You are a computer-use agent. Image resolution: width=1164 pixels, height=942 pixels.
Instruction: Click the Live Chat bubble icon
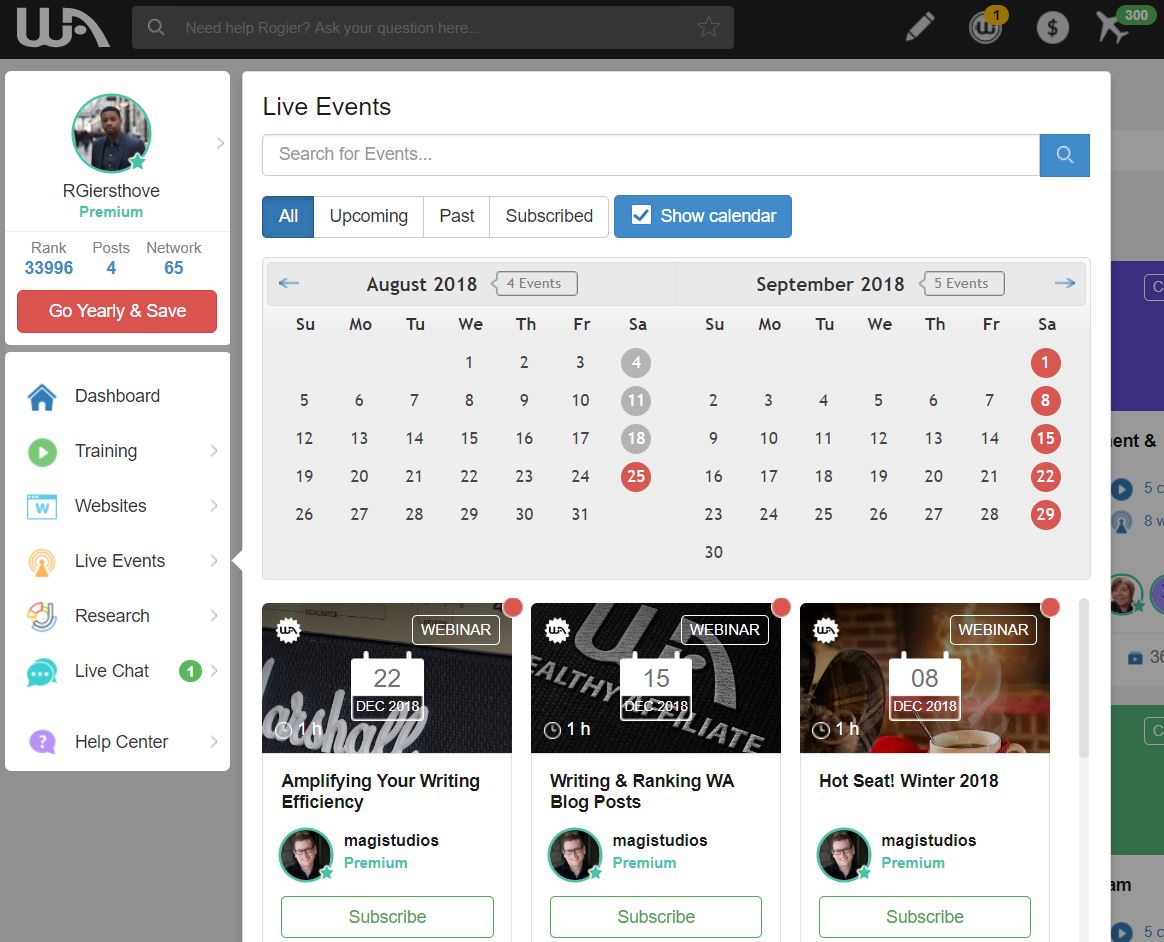(x=42, y=672)
